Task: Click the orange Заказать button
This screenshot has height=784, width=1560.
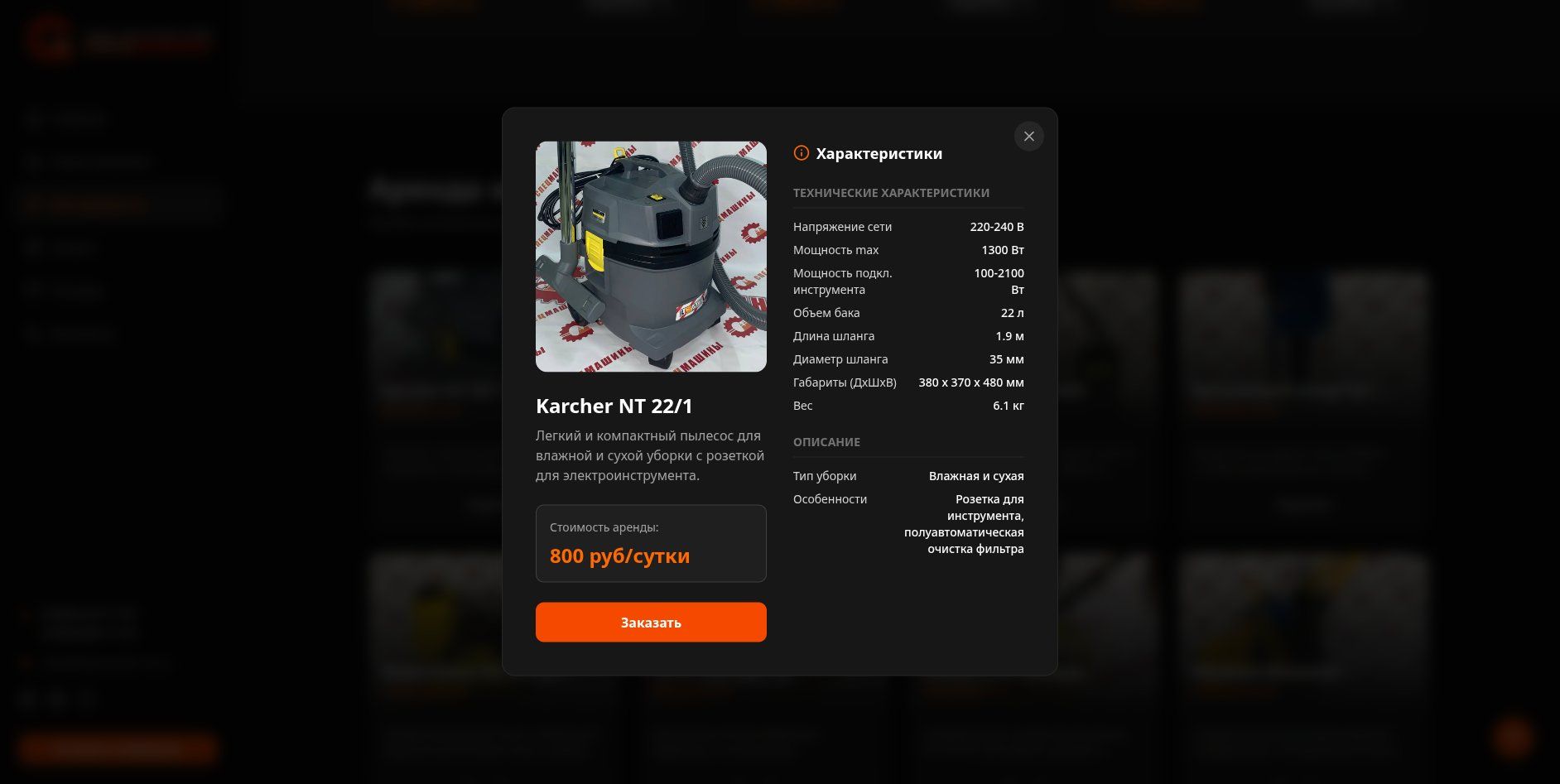Action: tap(651, 622)
